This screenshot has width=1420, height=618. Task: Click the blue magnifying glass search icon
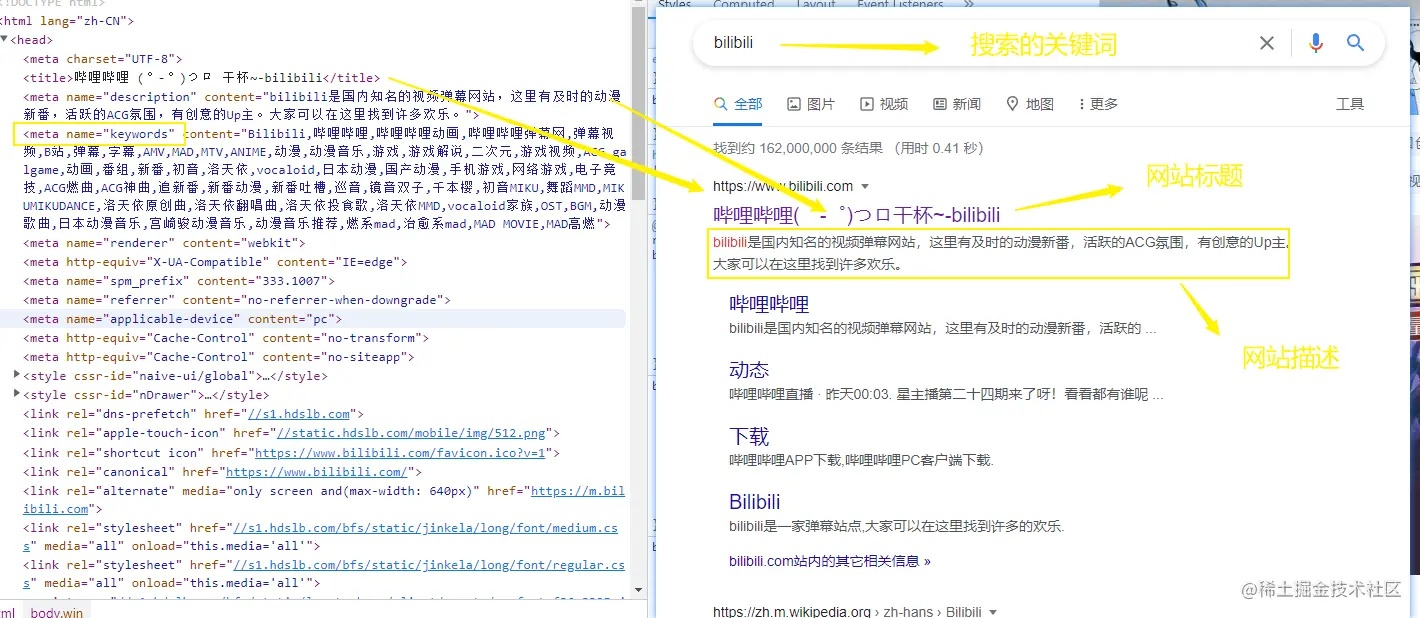1355,42
